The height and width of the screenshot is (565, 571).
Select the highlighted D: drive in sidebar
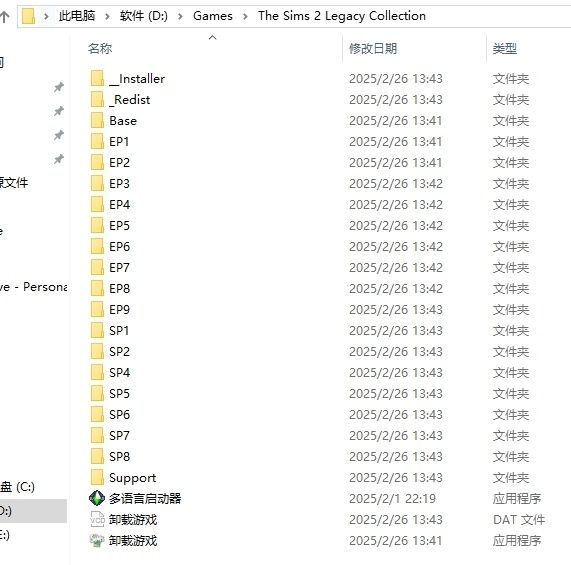coord(33,511)
